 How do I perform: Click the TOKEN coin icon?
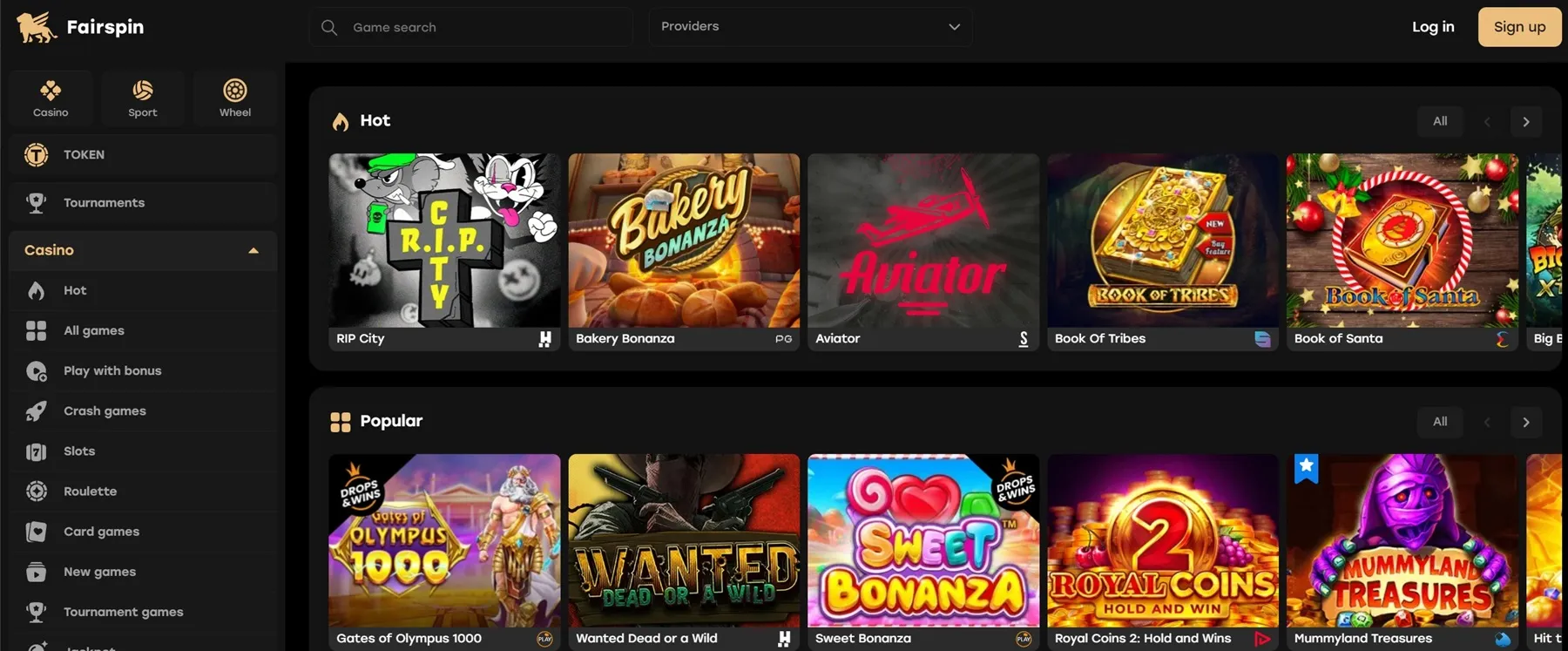pos(36,155)
